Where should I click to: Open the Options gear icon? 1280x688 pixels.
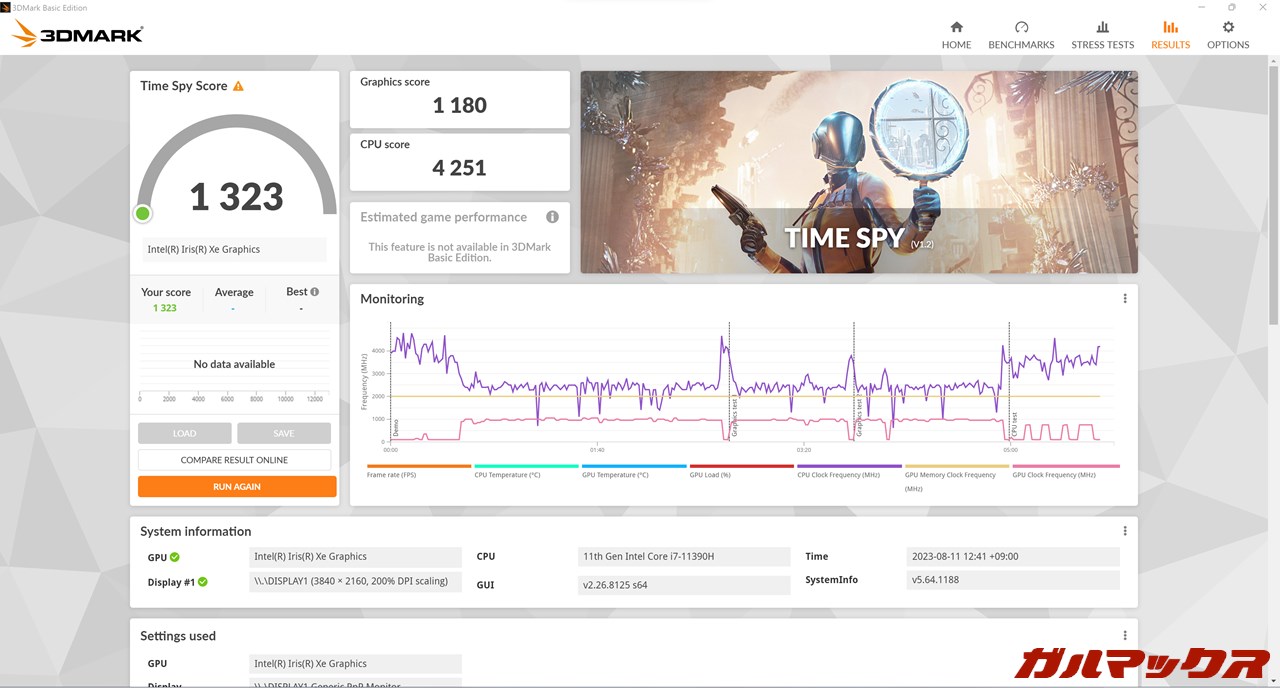point(1228,28)
